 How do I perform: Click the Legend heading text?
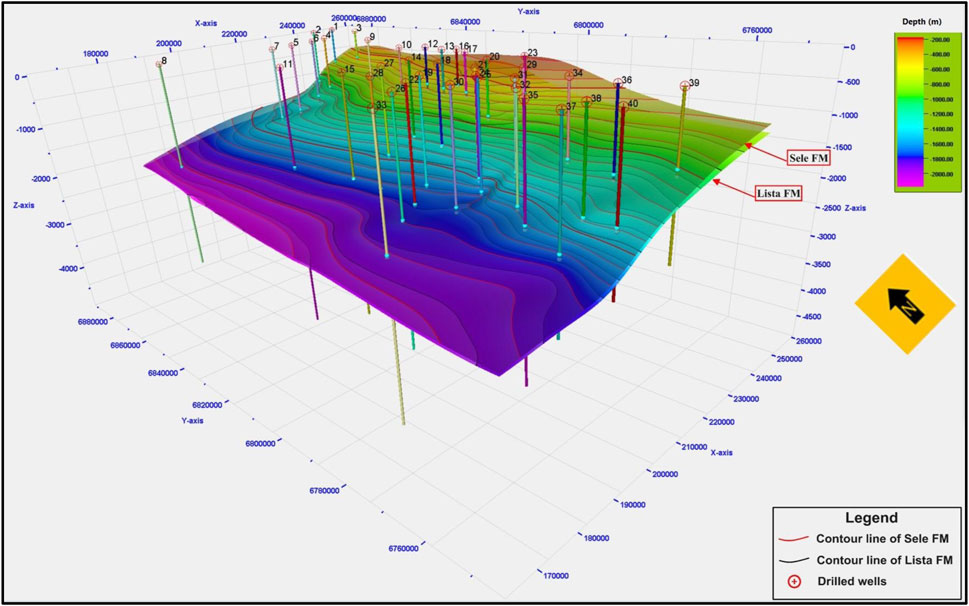point(871,518)
